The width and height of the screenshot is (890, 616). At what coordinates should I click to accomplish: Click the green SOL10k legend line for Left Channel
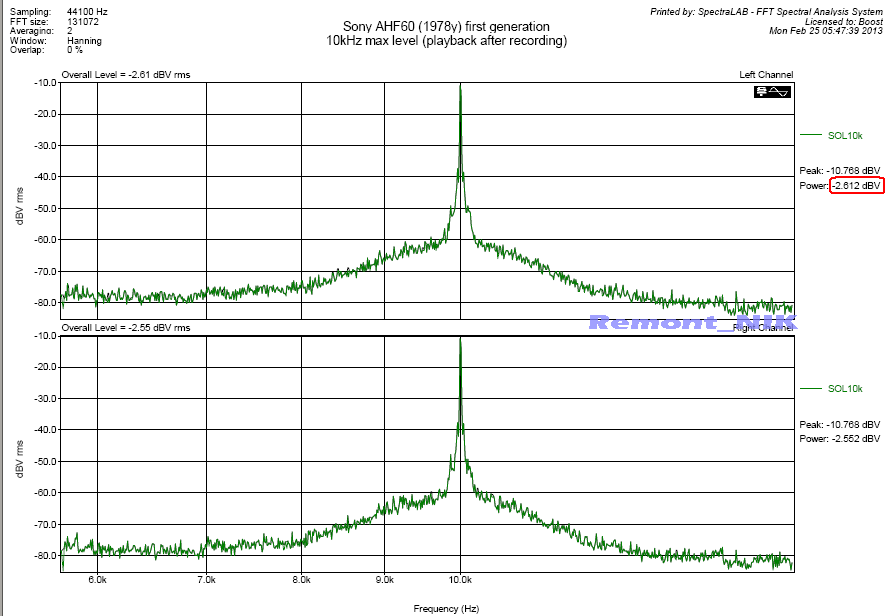[810, 135]
